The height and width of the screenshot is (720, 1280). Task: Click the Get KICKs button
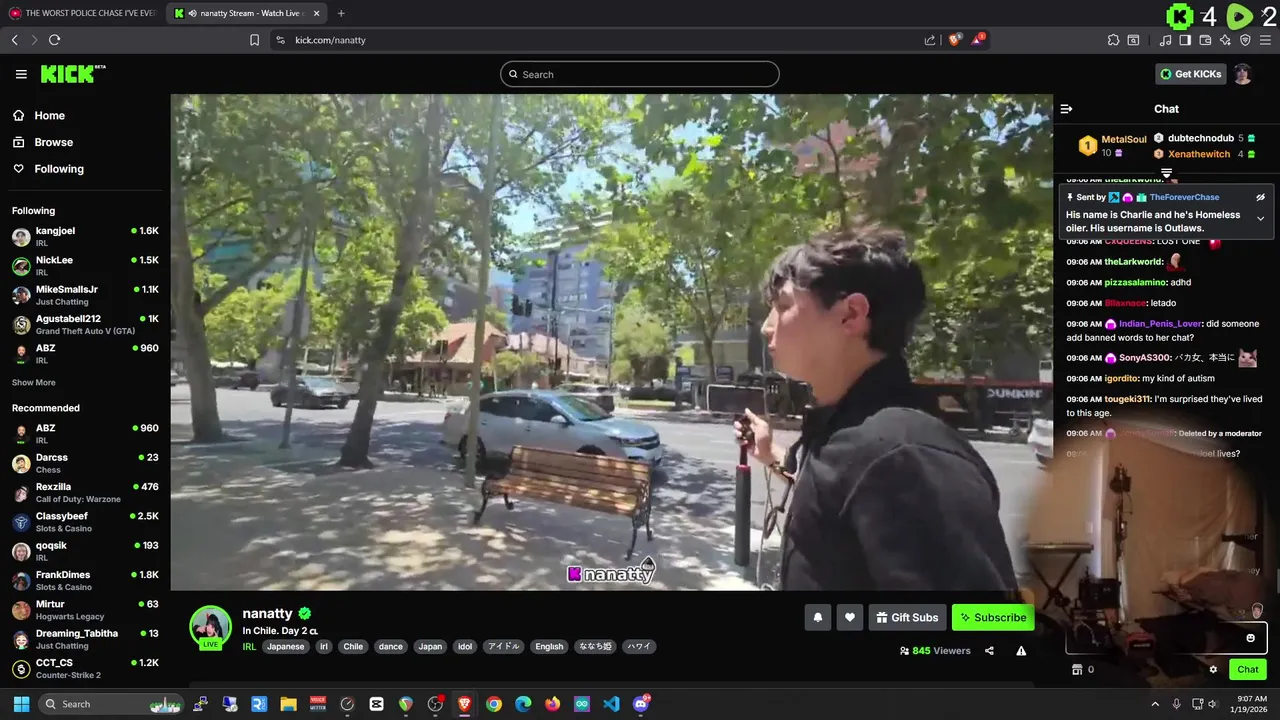point(1190,74)
